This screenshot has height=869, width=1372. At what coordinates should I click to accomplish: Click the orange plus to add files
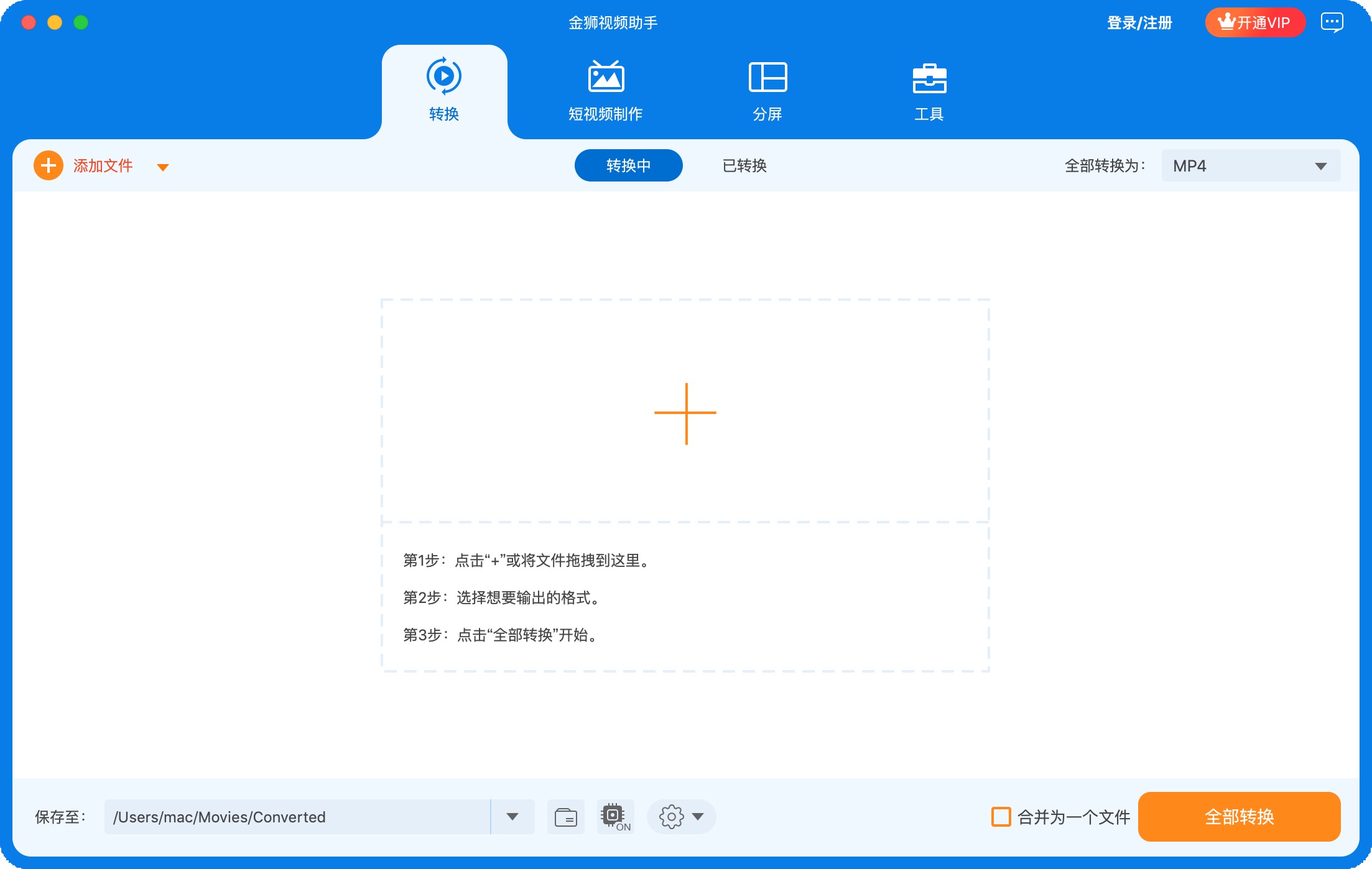tap(47, 165)
